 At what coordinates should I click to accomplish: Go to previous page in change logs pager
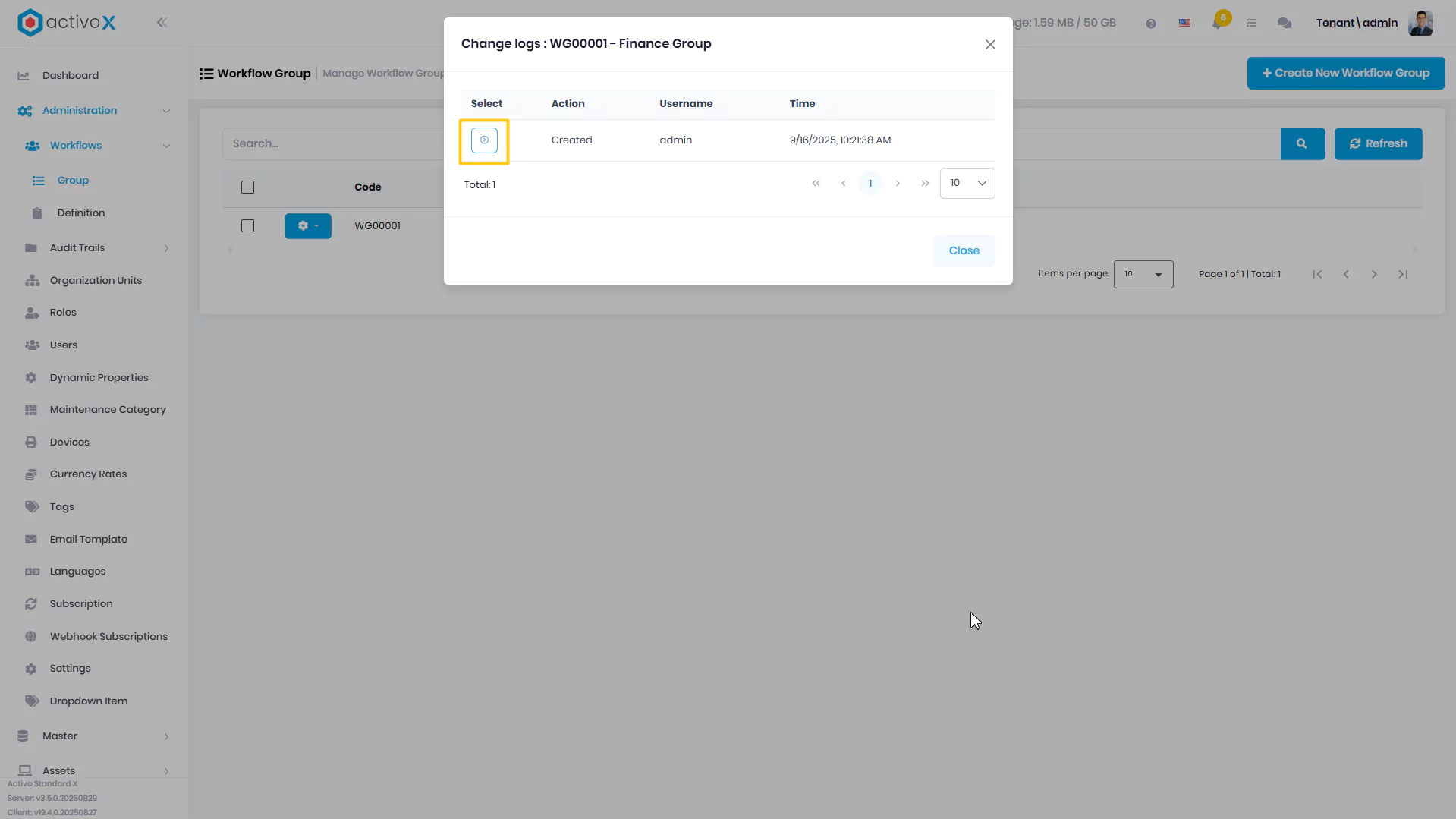click(x=843, y=184)
